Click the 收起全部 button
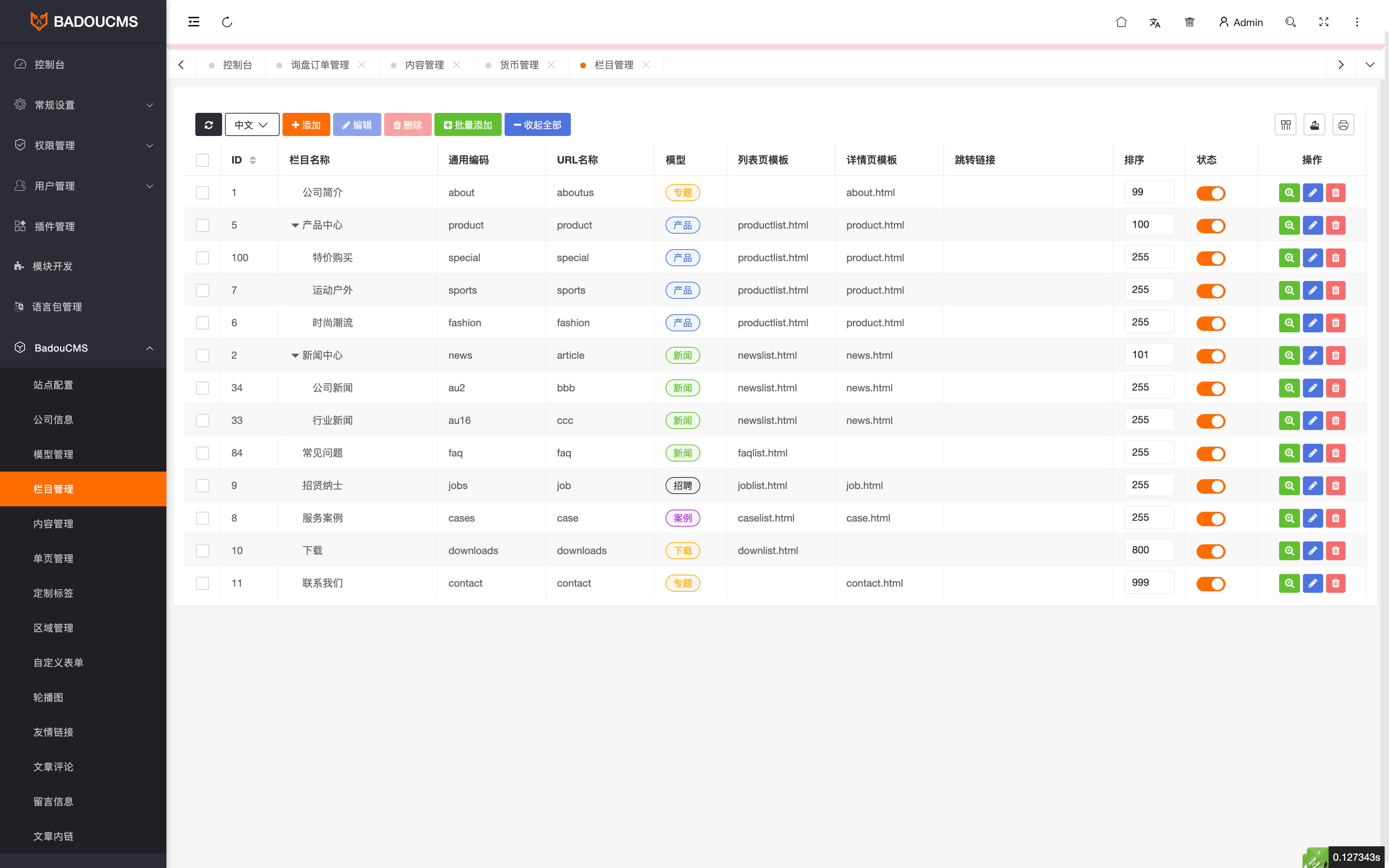The width and height of the screenshot is (1389, 868). [x=537, y=124]
